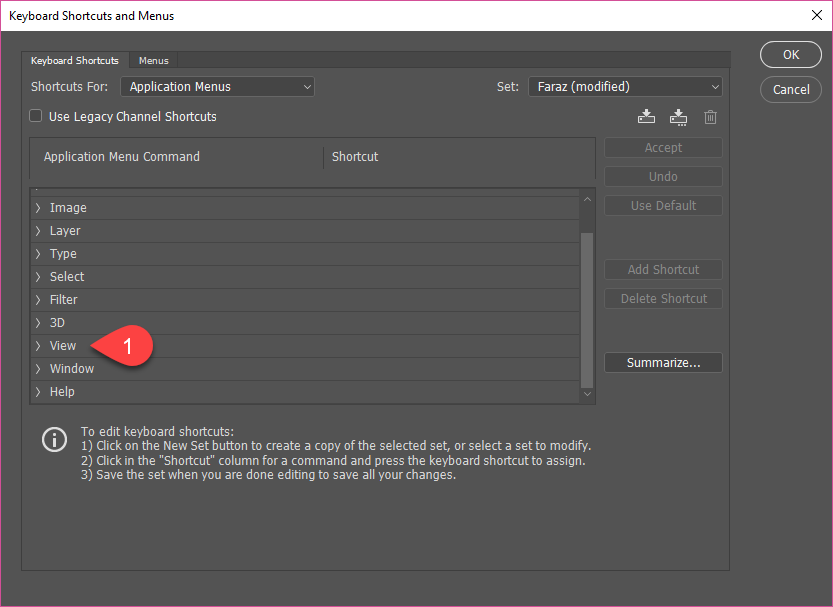Expand the Image menu chevron
This screenshot has width=833, height=607.
pos(38,208)
